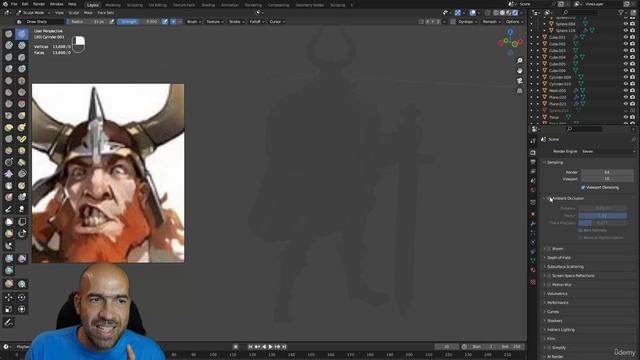Open the outliner filter funnel icon
This screenshot has width=640, height=360.
[x=622, y=13]
